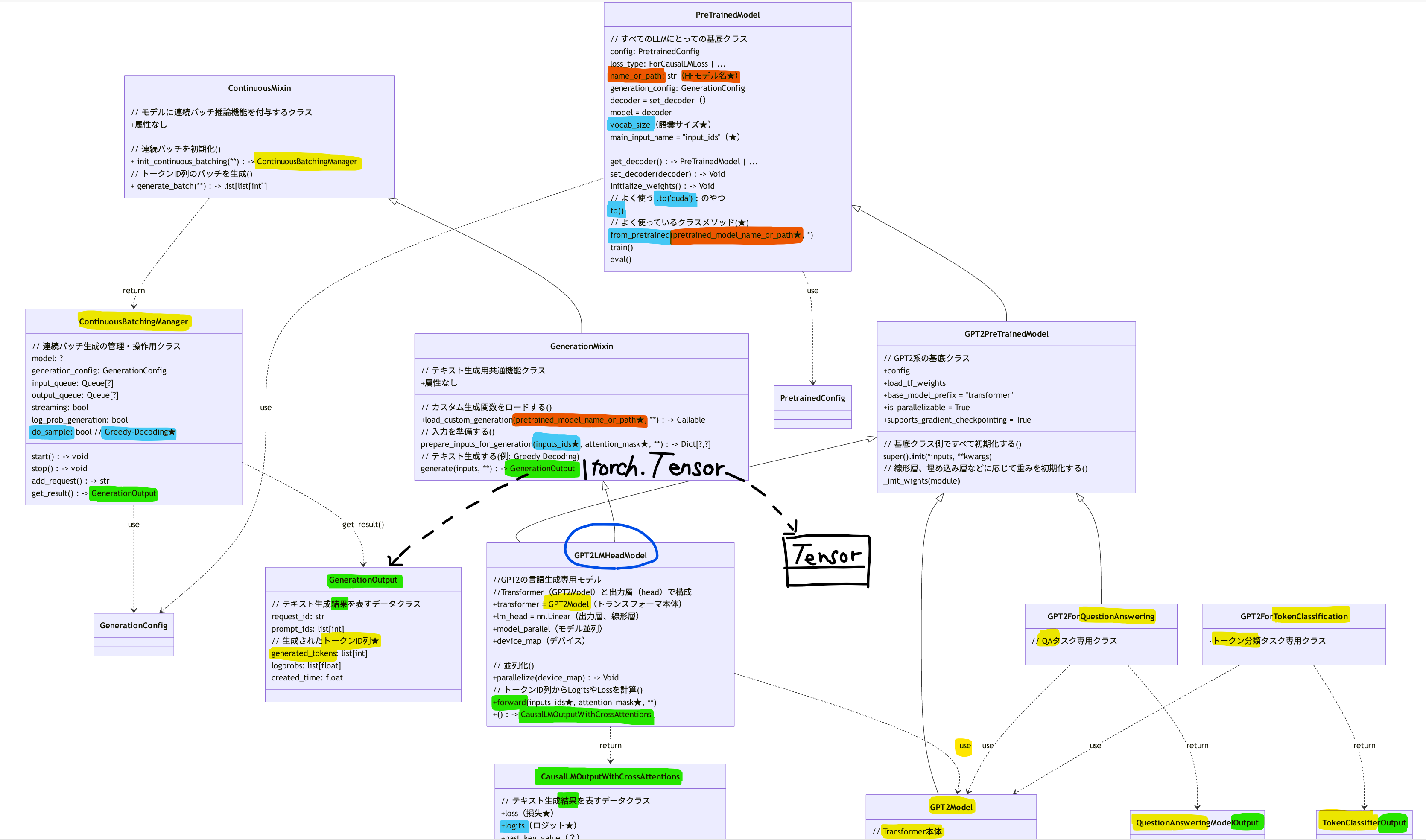
Task: Click the get_result() edge label
Action: click(x=363, y=525)
